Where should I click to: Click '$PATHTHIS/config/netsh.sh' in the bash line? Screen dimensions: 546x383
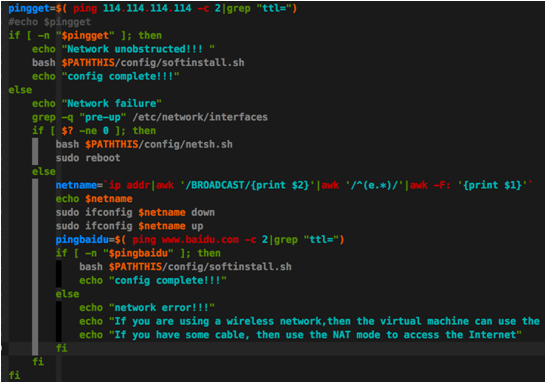159,144
